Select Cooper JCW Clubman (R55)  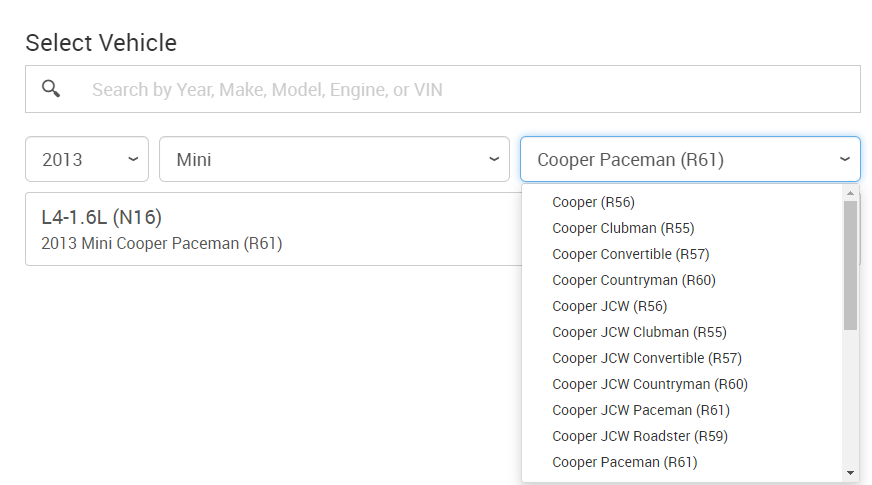pos(639,332)
